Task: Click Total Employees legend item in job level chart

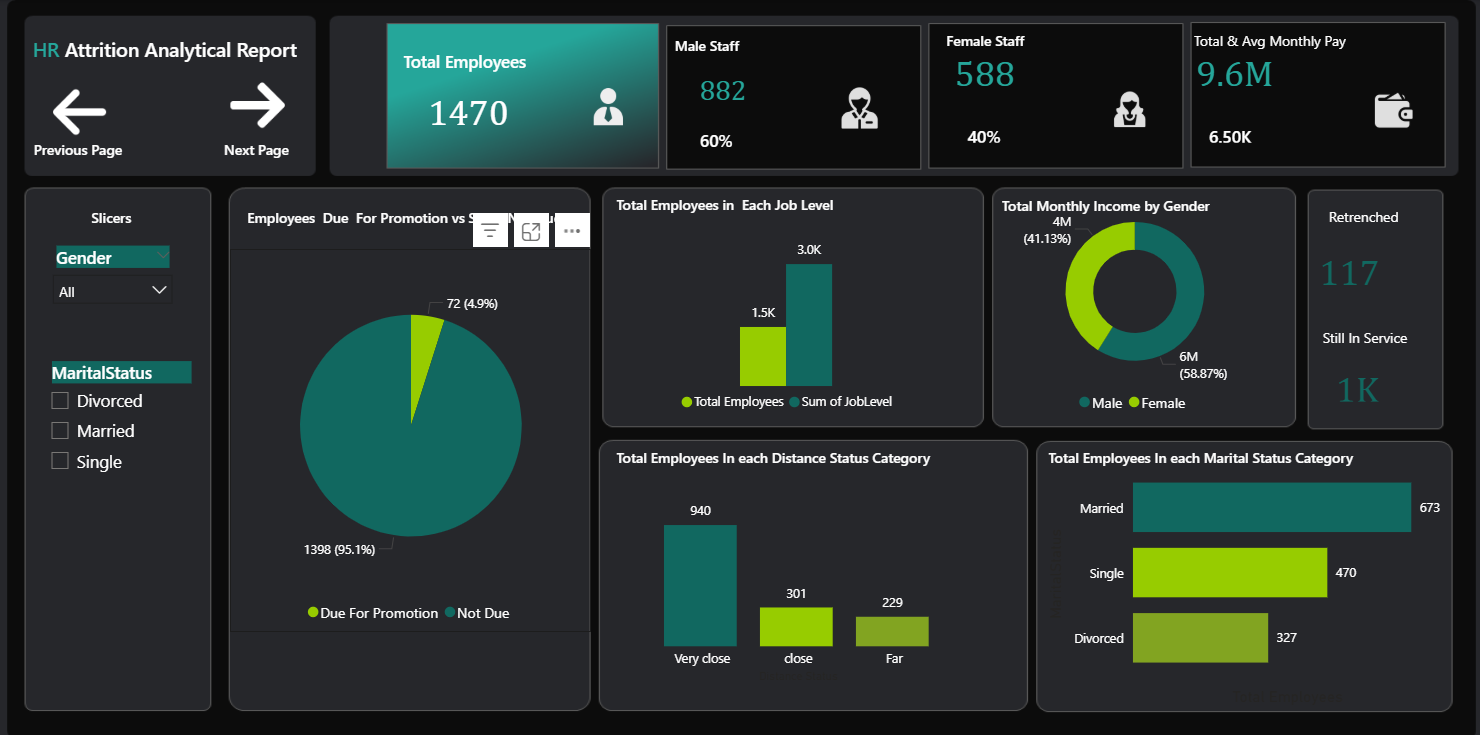Action: 732,401
